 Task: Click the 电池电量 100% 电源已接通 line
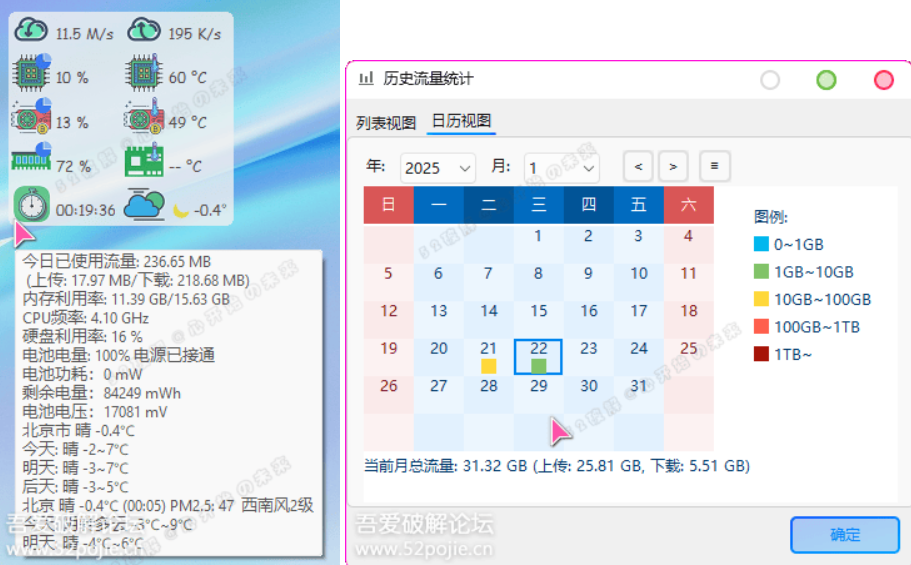[119, 355]
